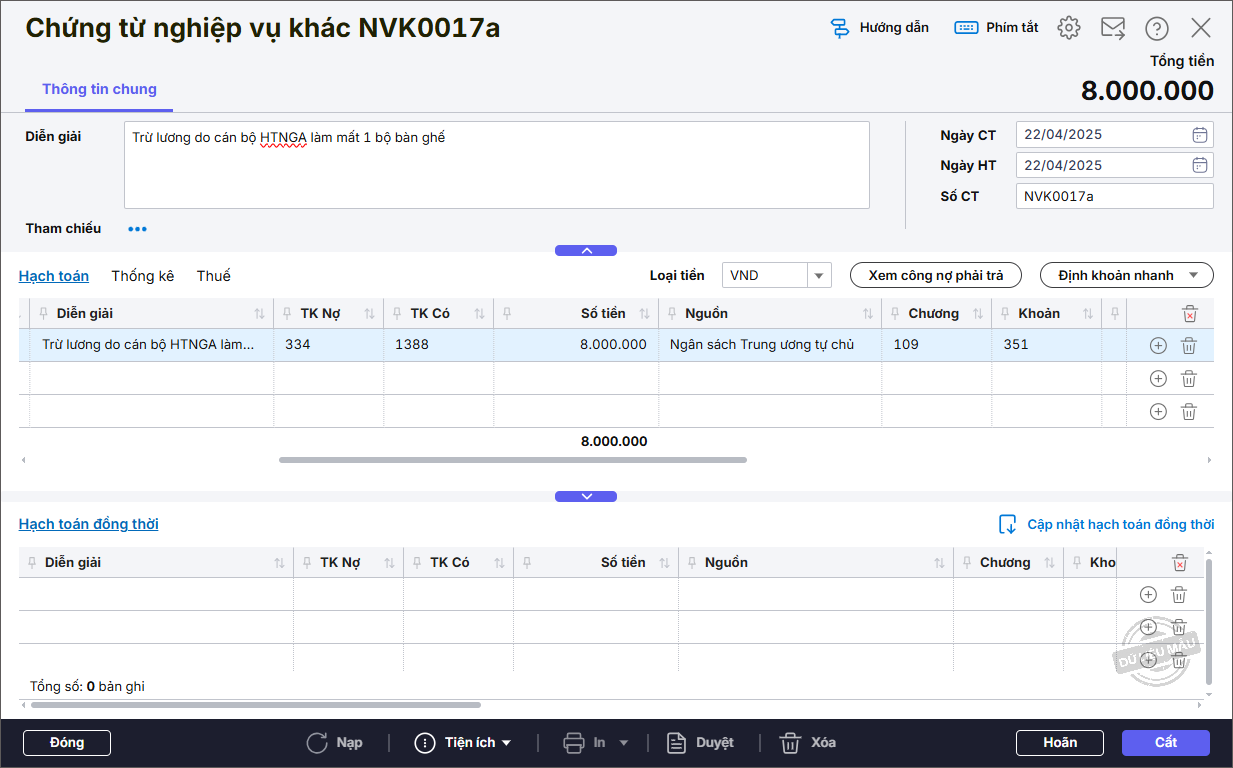Switch to the Thuế tab
The image size is (1233, 768).
point(213,276)
